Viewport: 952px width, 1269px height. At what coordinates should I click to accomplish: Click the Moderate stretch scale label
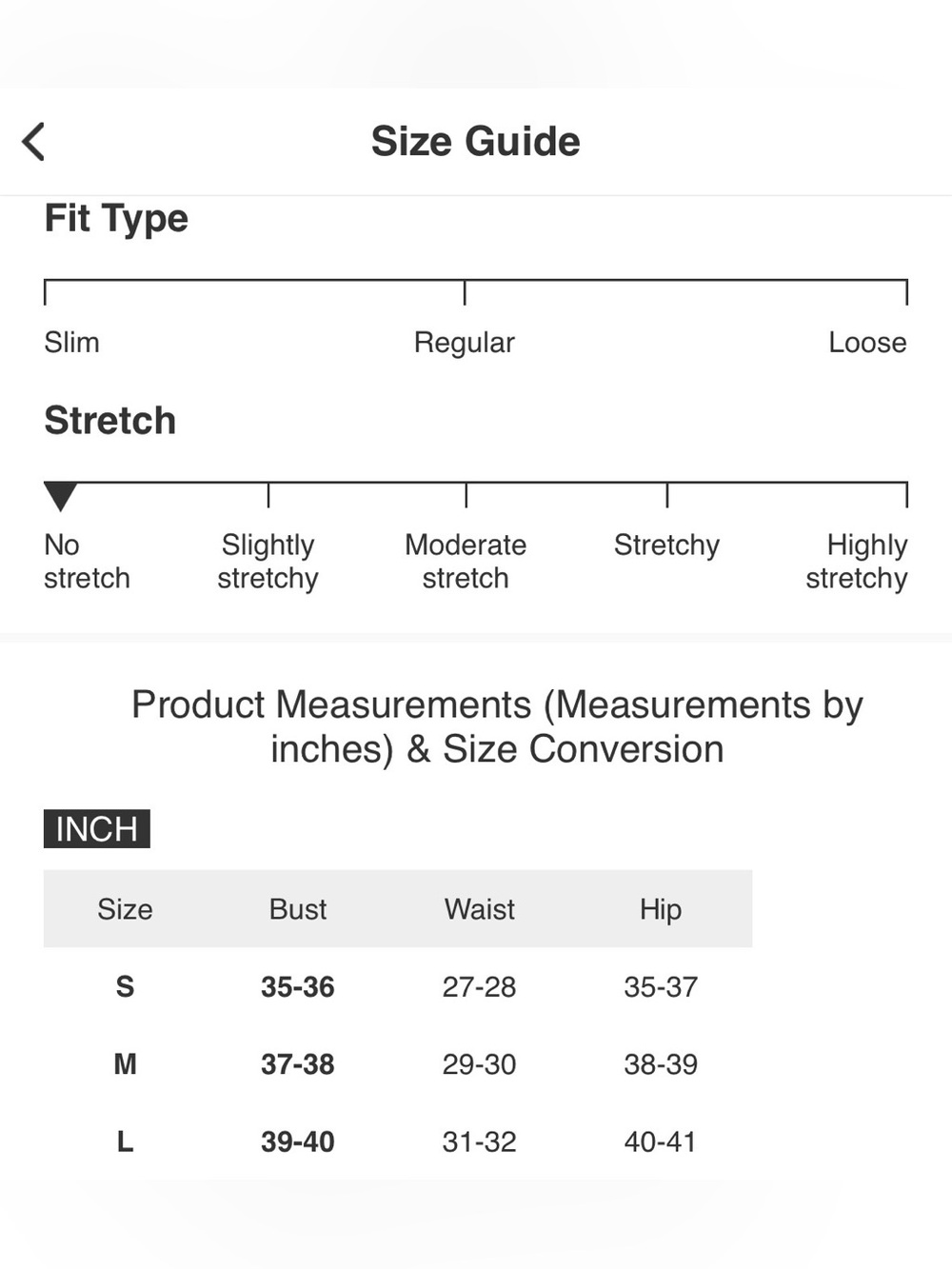[466, 562]
